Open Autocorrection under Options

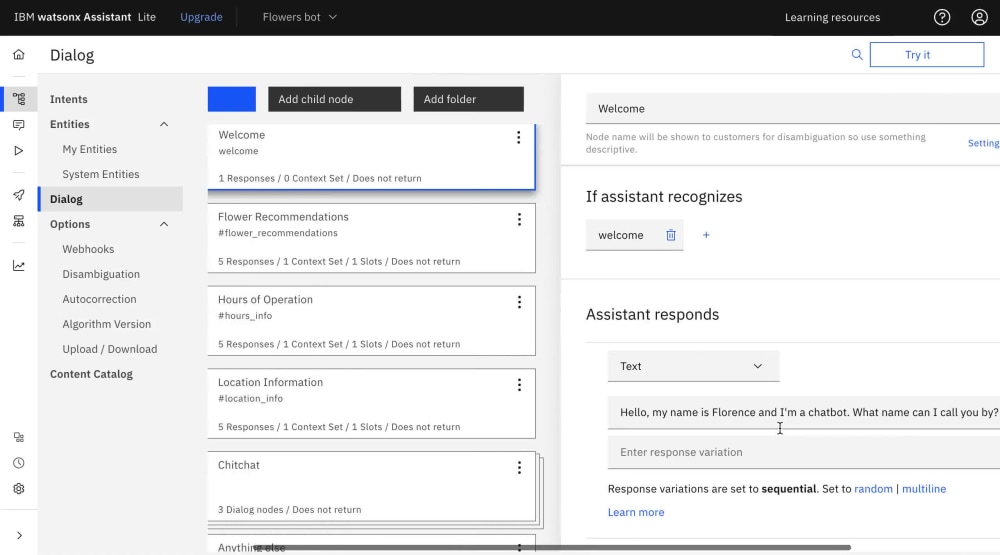[x=99, y=299]
